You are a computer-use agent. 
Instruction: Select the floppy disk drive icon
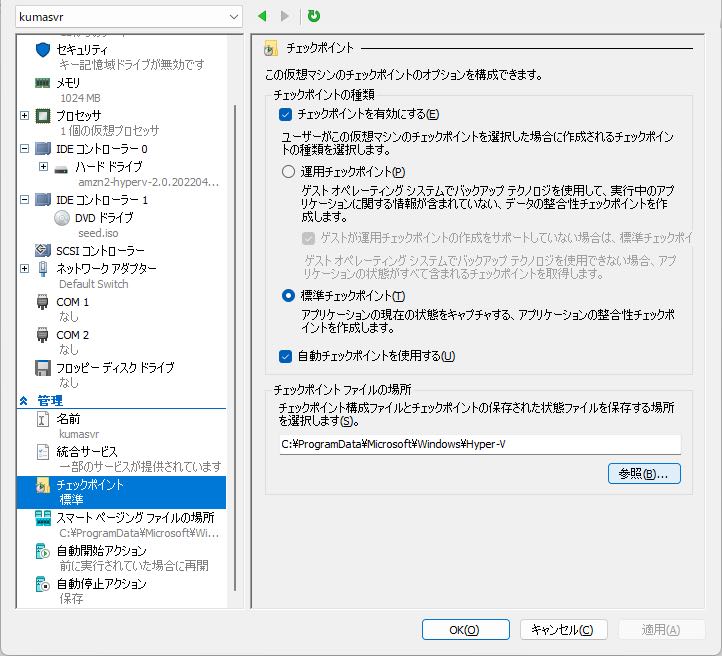click(43, 368)
